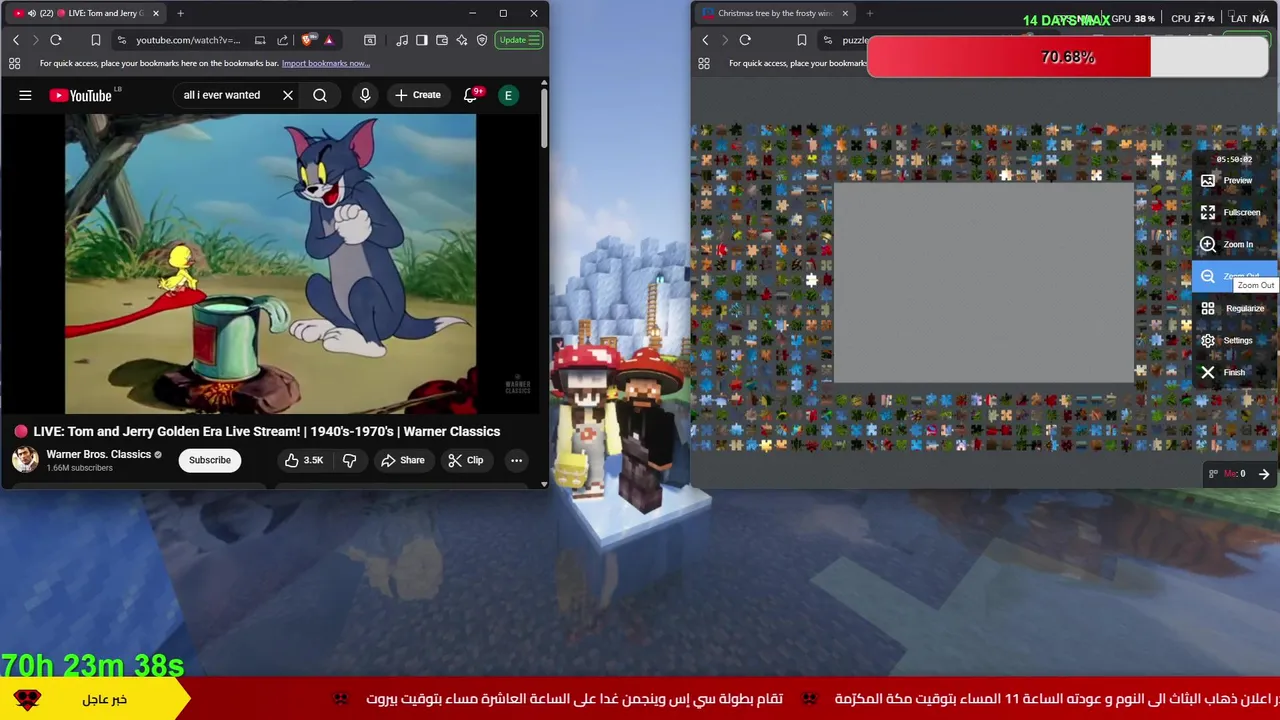Regularize the puzzle pieces
This screenshot has height=720, width=1280.
click(x=1232, y=308)
